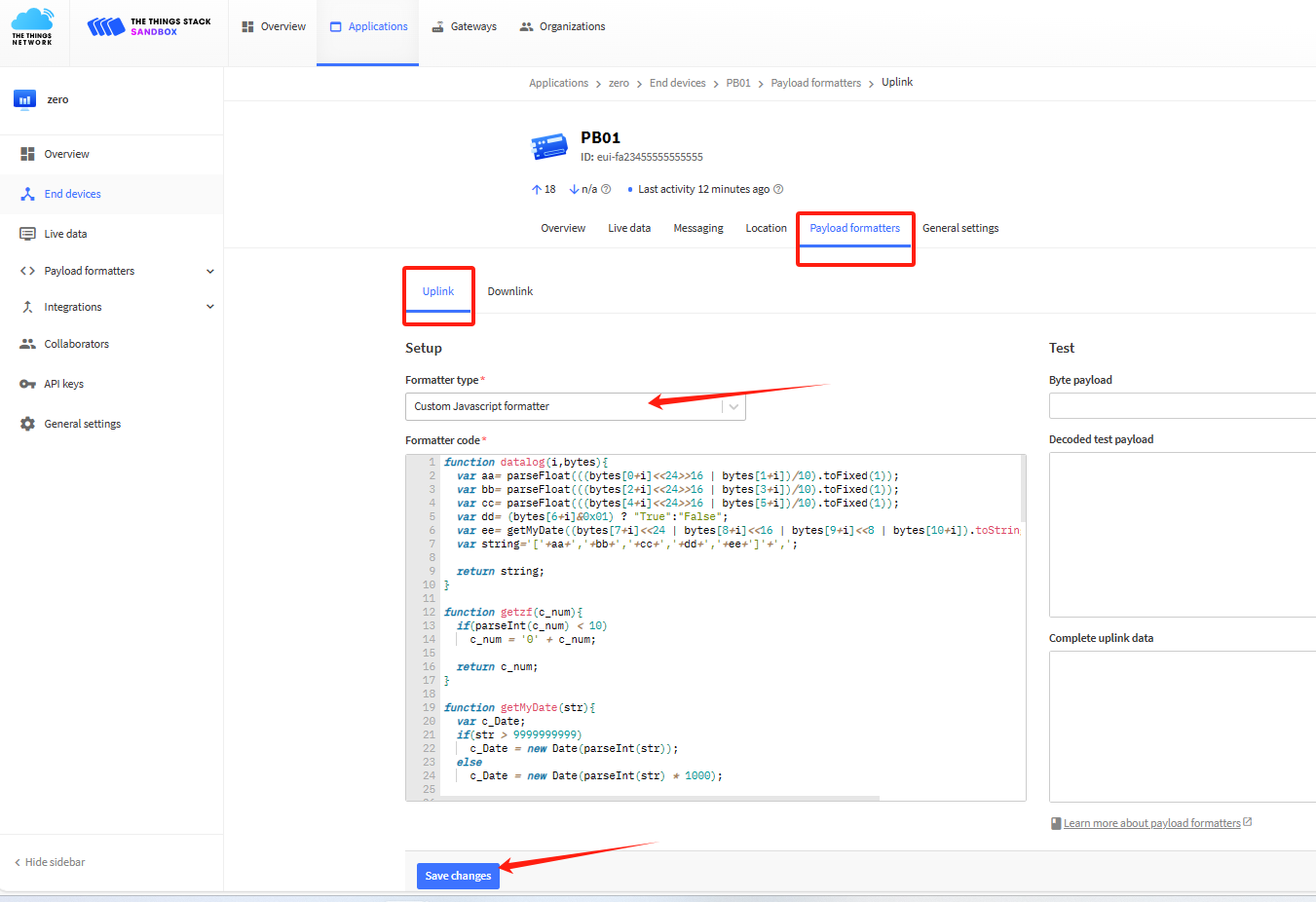Click the Complete uplink data output box

(1183, 727)
